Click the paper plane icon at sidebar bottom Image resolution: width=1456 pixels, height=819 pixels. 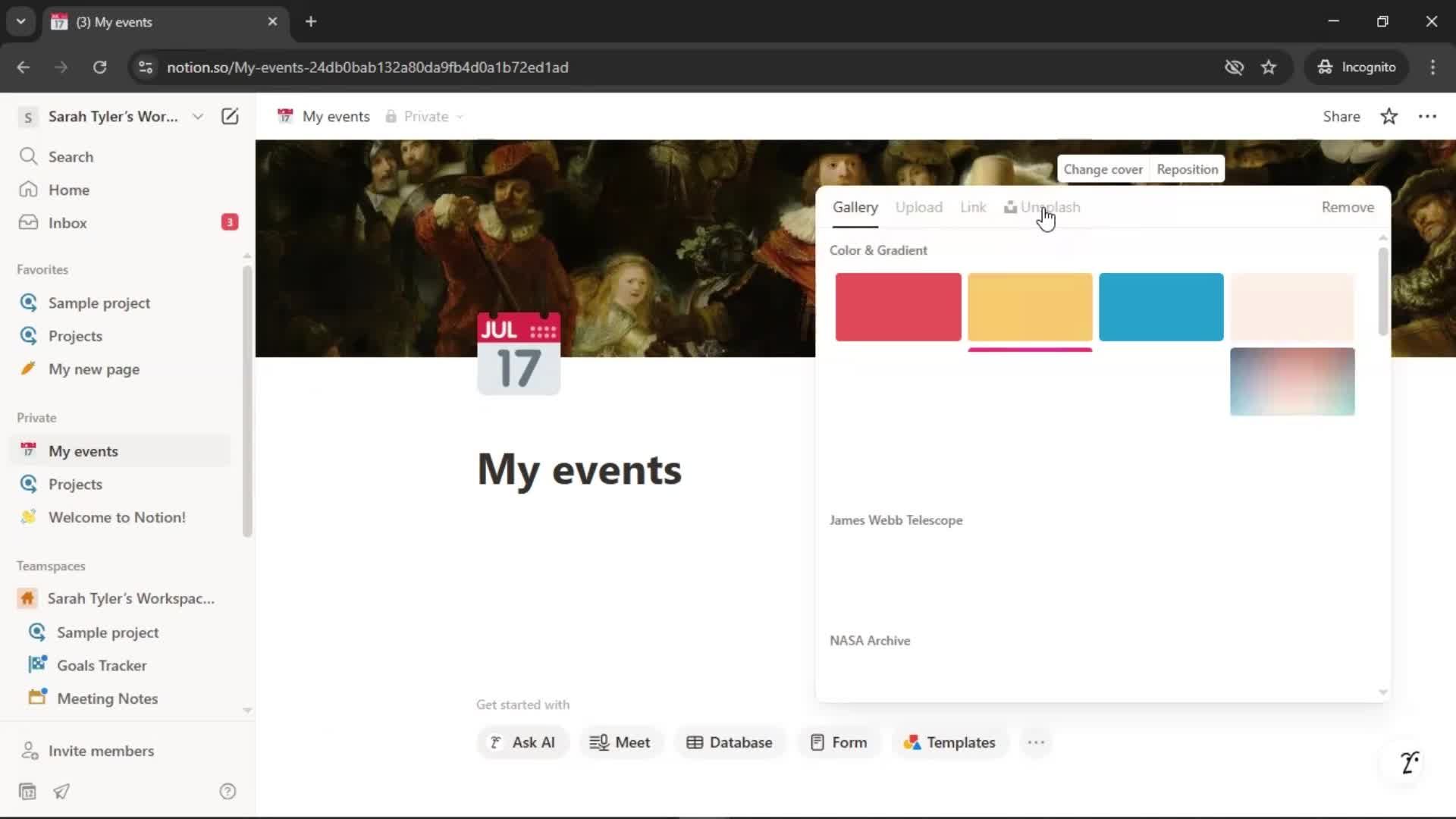[61, 791]
